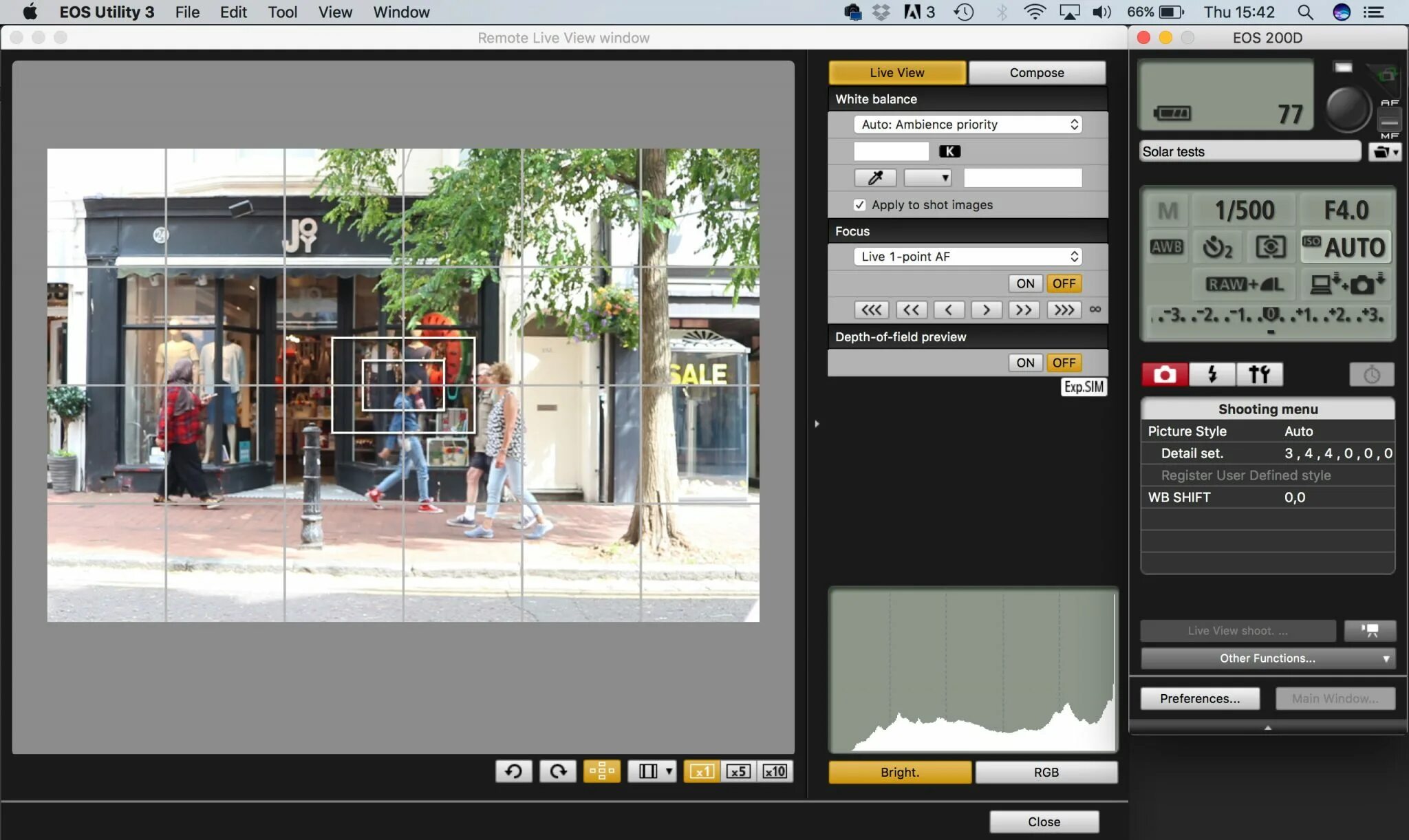Select the 5x zoom magnification icon
The image size is (1409, 840).
(738, 770)
